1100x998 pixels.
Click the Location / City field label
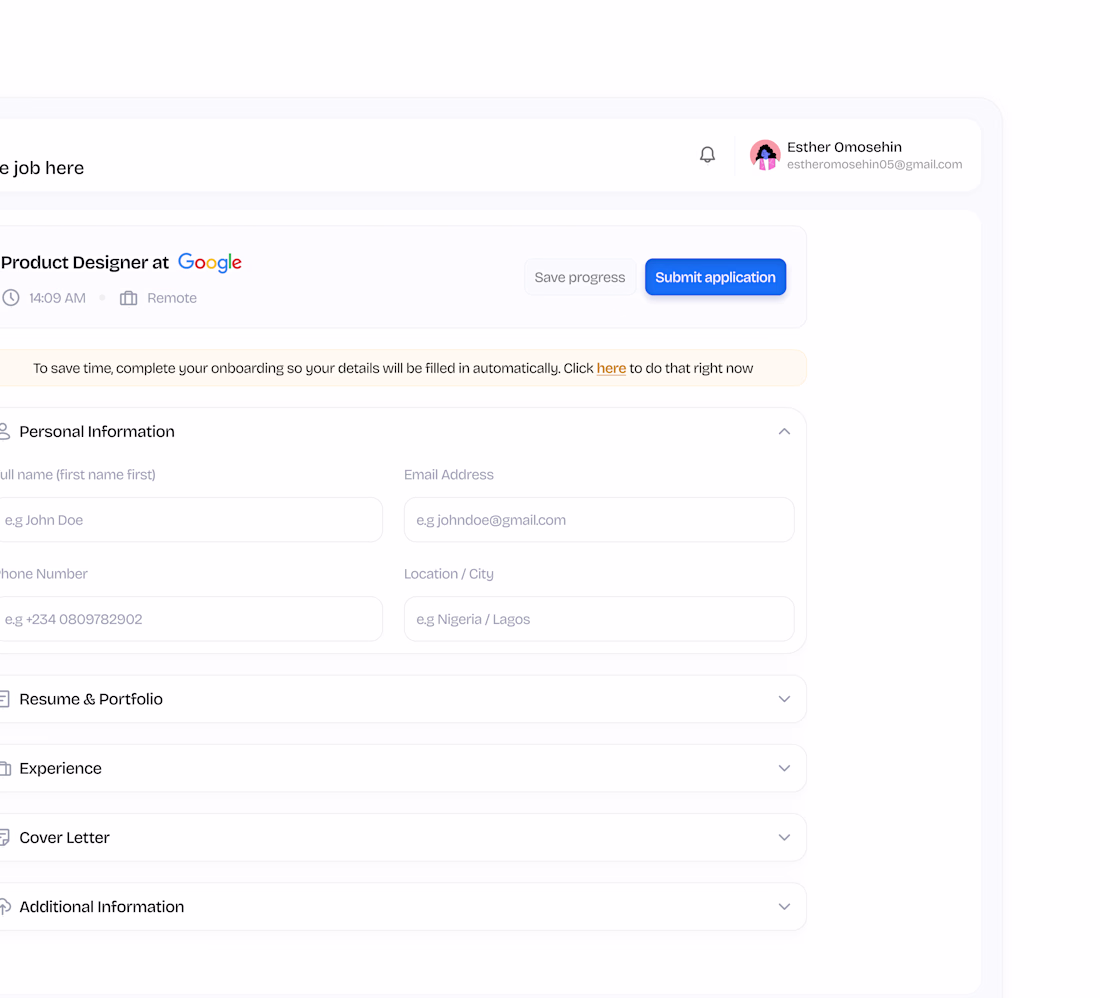(x=449, y=574)
